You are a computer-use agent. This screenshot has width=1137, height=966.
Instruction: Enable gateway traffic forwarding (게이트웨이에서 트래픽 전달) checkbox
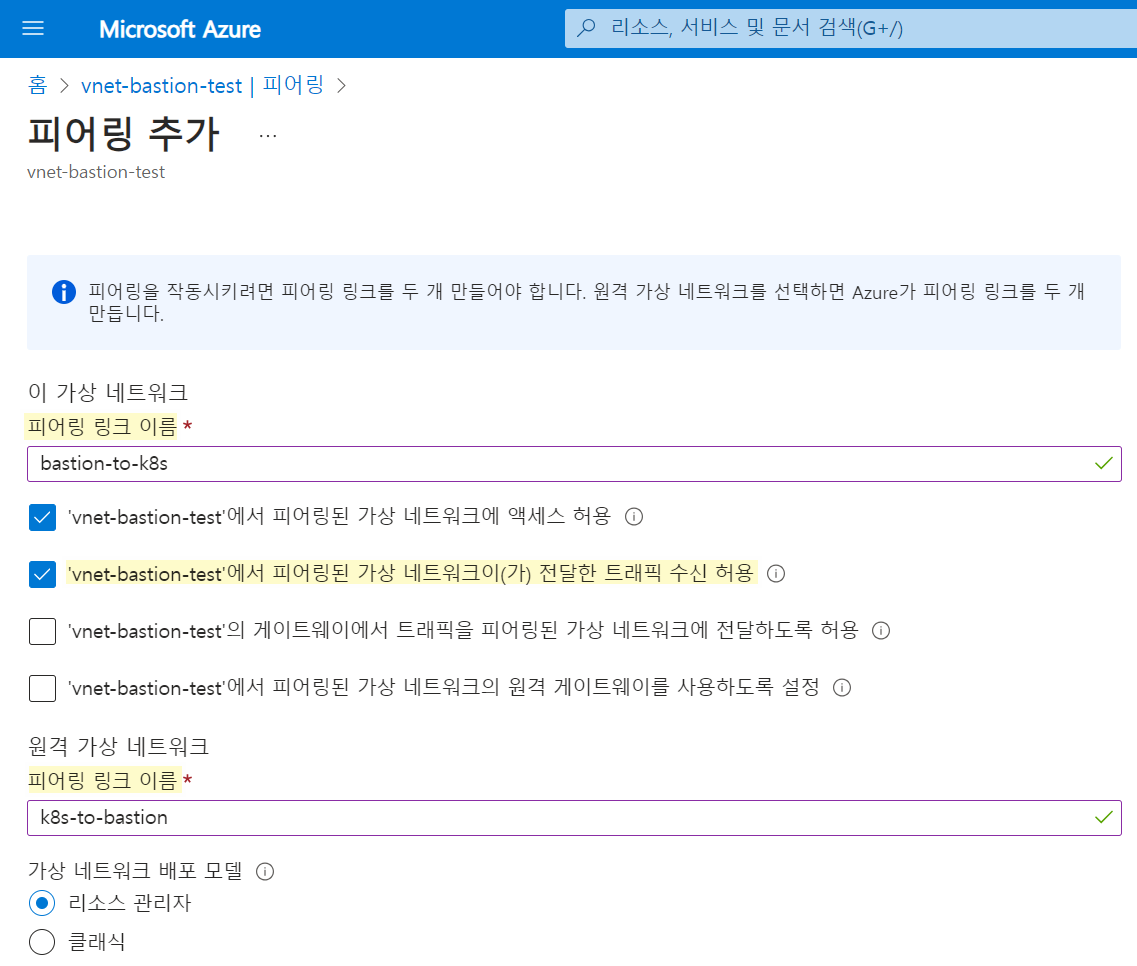tap(43, 631)
